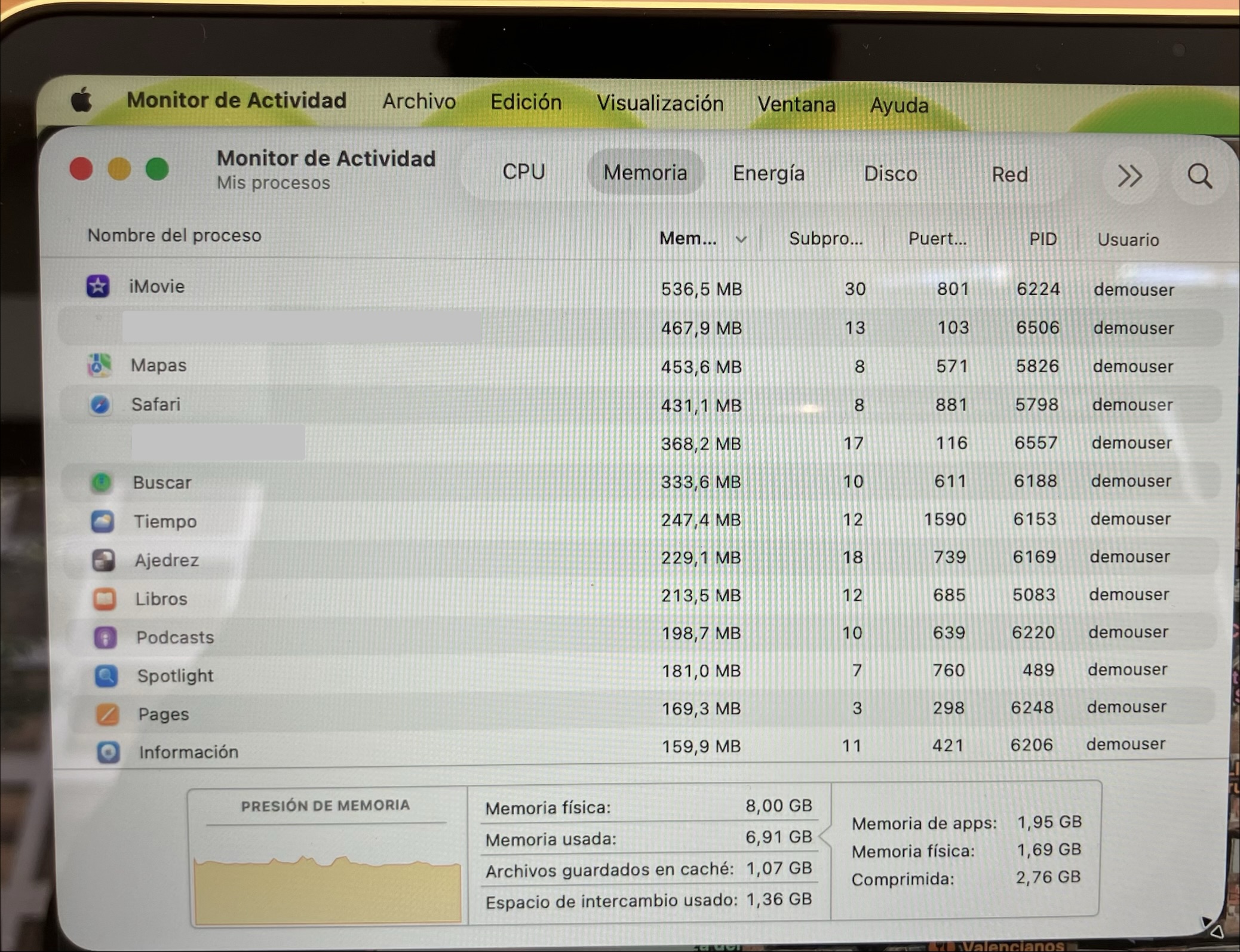Click the Memoria de apps 1,95 GB value
This screenshot has width=1240, height=952.
[x=1049, y=822]
